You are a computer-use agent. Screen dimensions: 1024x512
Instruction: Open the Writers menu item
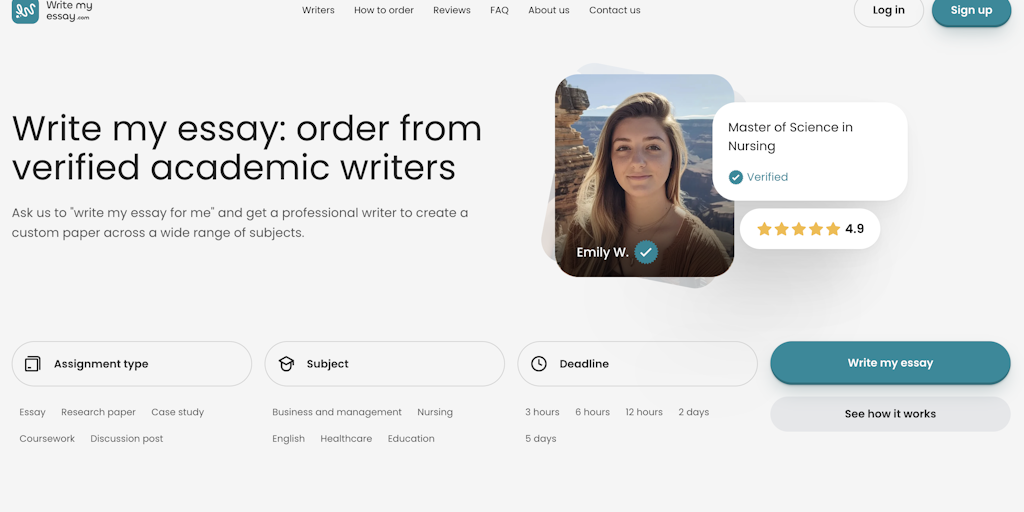[318, 10]
